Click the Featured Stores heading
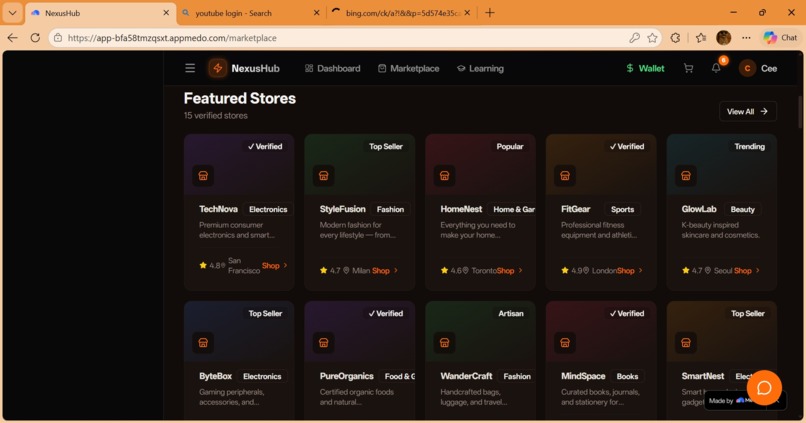 tap(240, 98)
